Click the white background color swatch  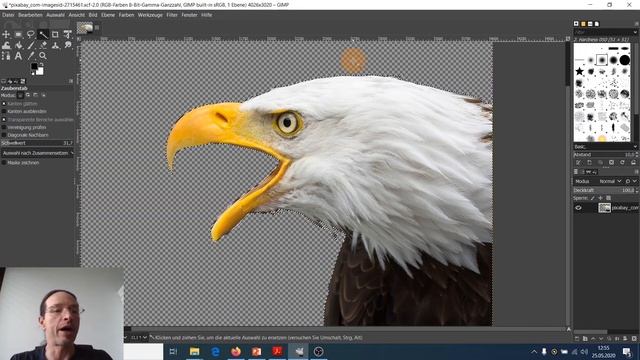[40, 72]
